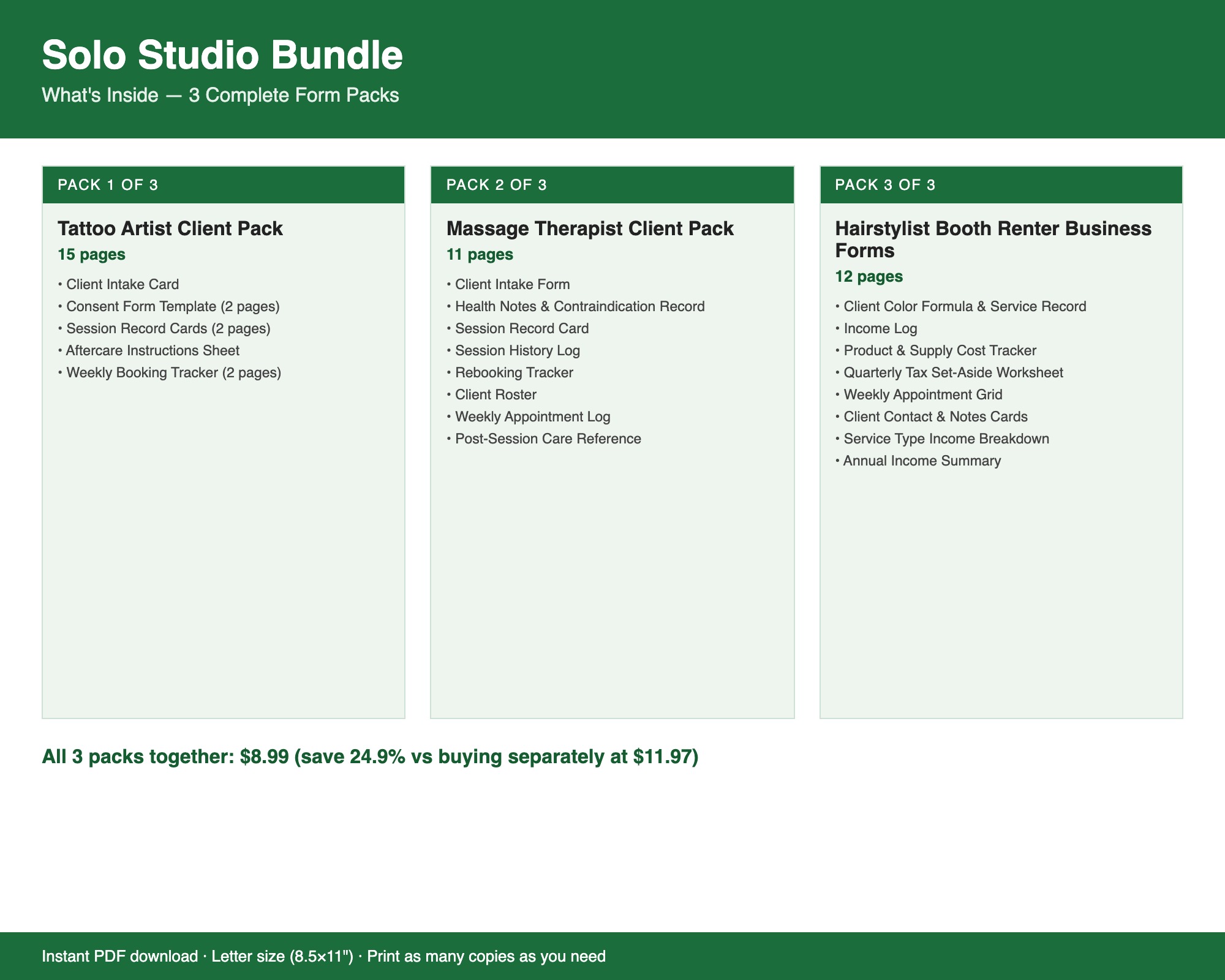The width and height of the screenshot is (1225, 980).
Task: Select "Weekly Booking Tracker (2 pages)" item
Action: [170, 372]
